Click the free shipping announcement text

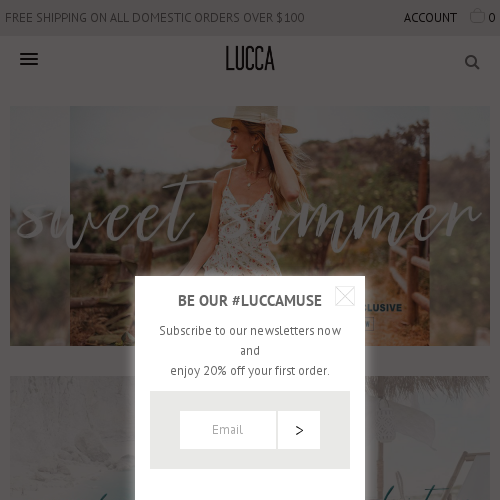pos(155,18)
